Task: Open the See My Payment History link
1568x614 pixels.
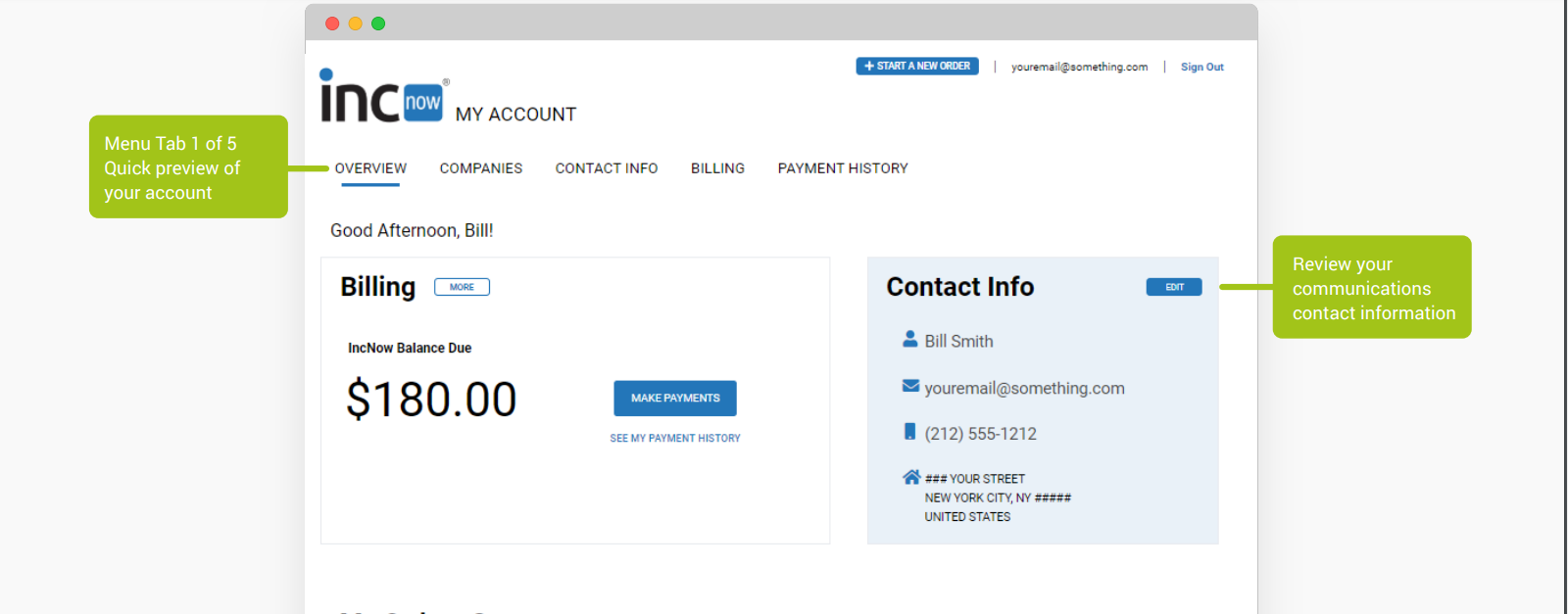Action: pos(675,439)
